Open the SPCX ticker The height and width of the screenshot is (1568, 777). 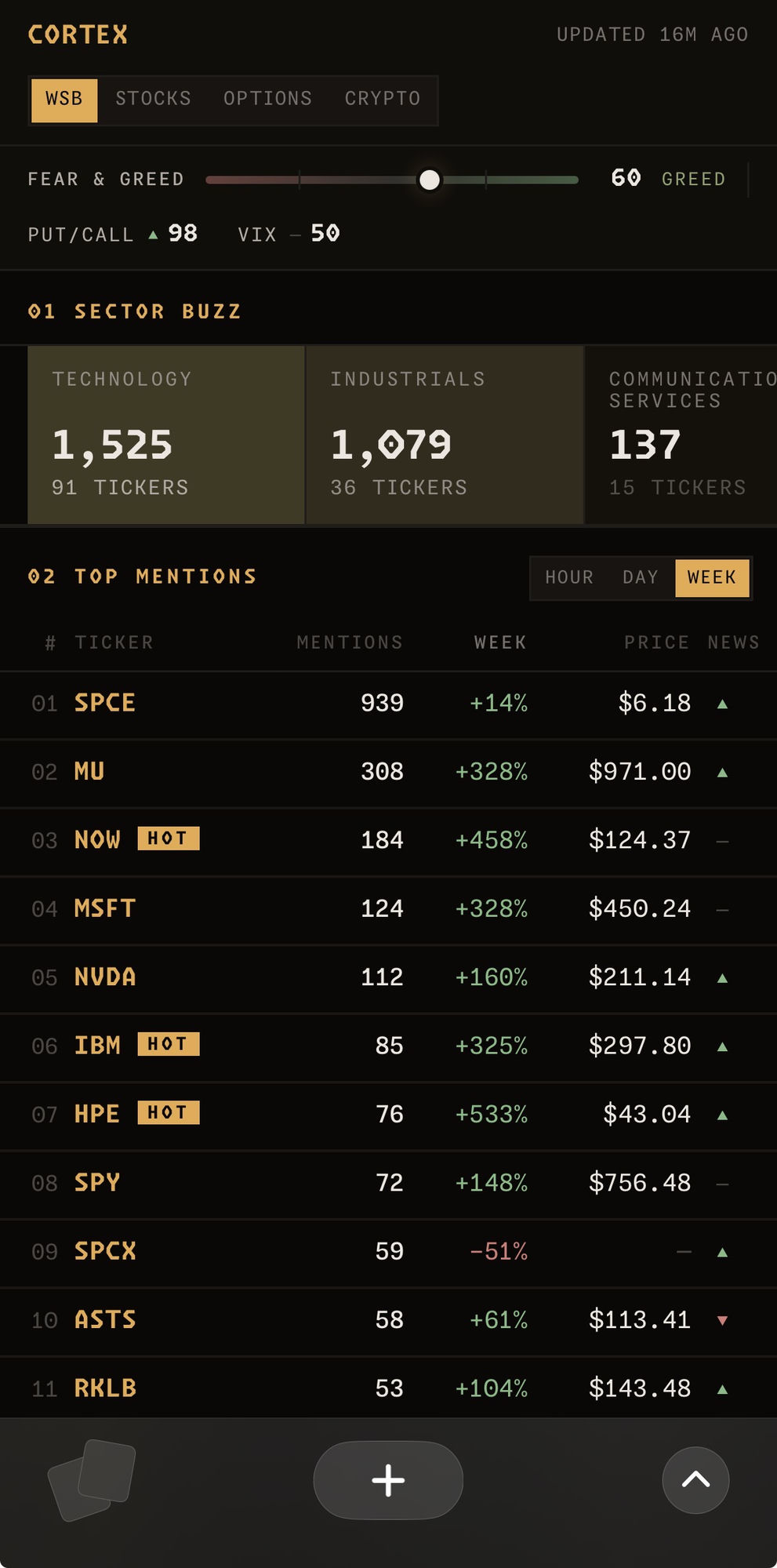tap(105, 1251)
